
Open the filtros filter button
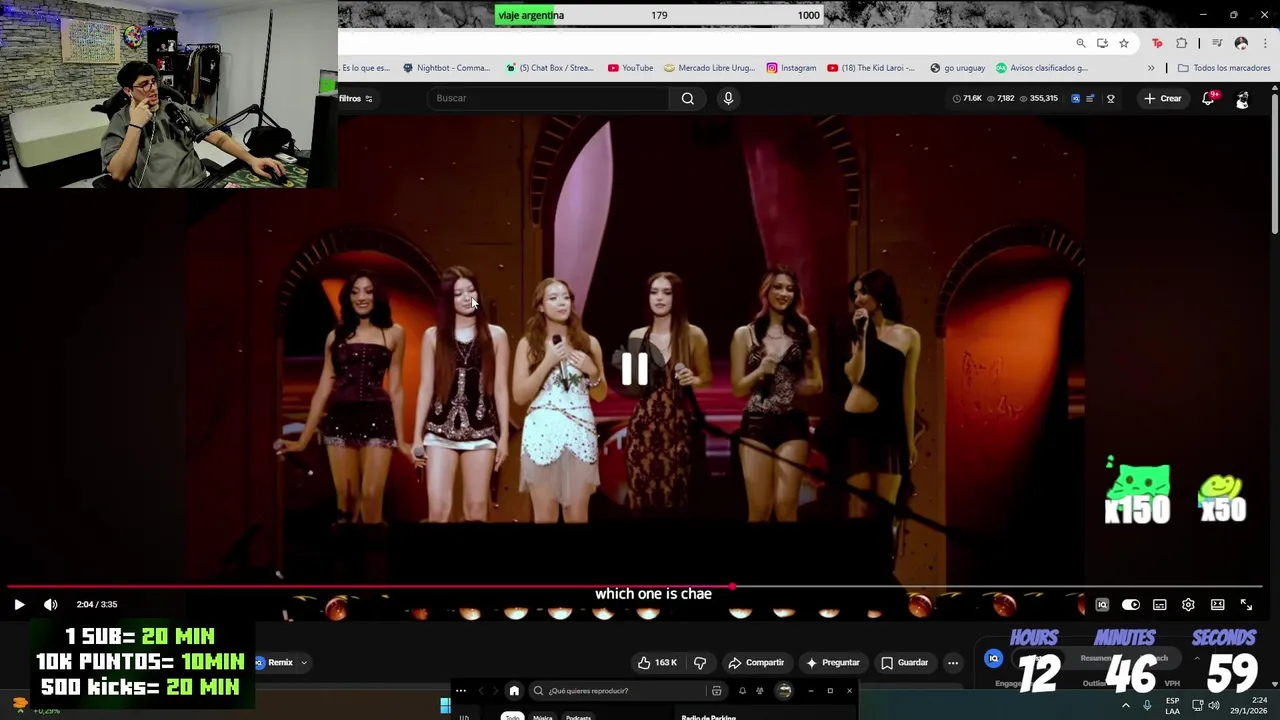pos(355,98)
